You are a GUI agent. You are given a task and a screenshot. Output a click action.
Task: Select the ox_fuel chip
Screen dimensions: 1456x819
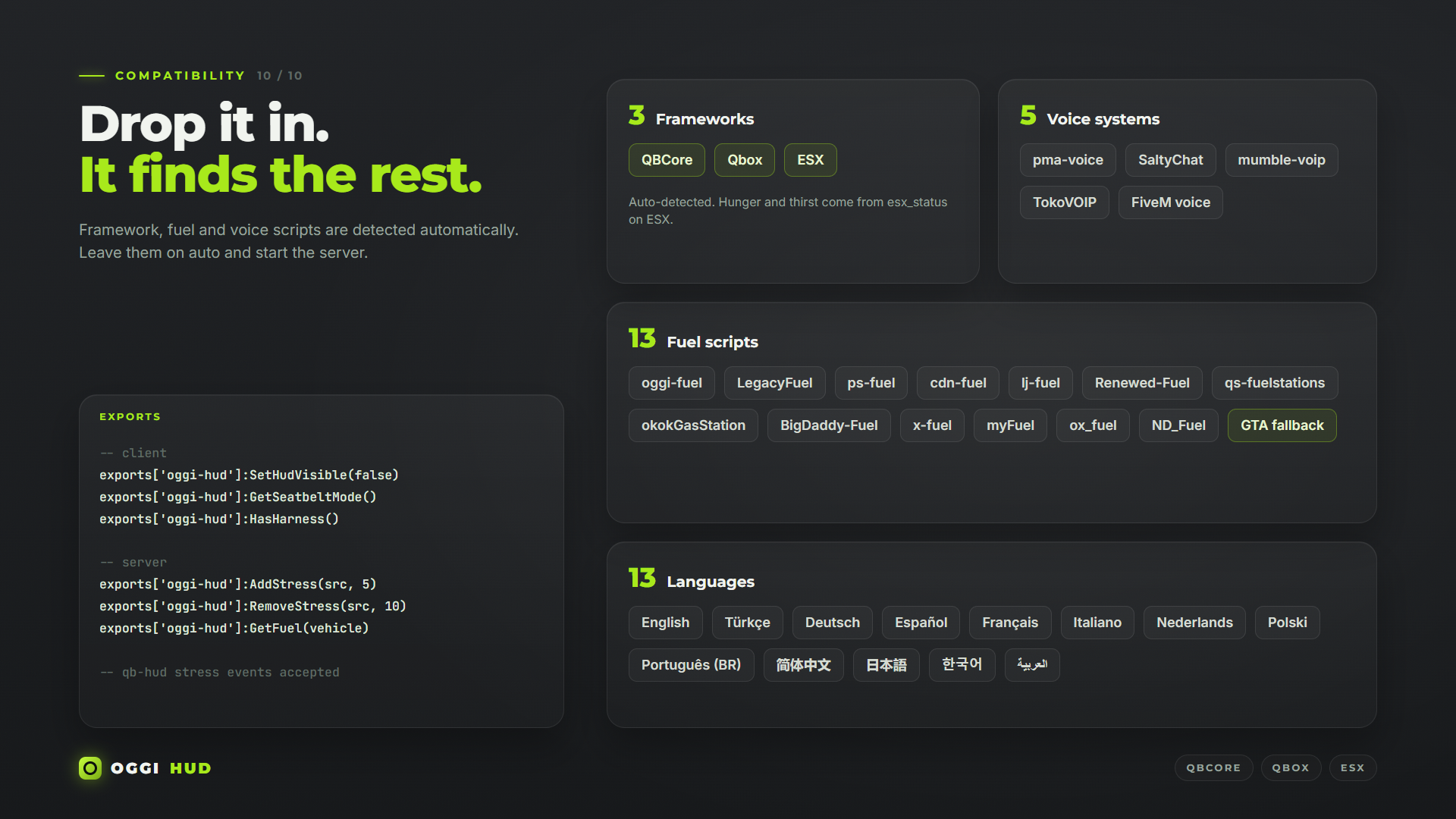click(x=1093, y=425)
